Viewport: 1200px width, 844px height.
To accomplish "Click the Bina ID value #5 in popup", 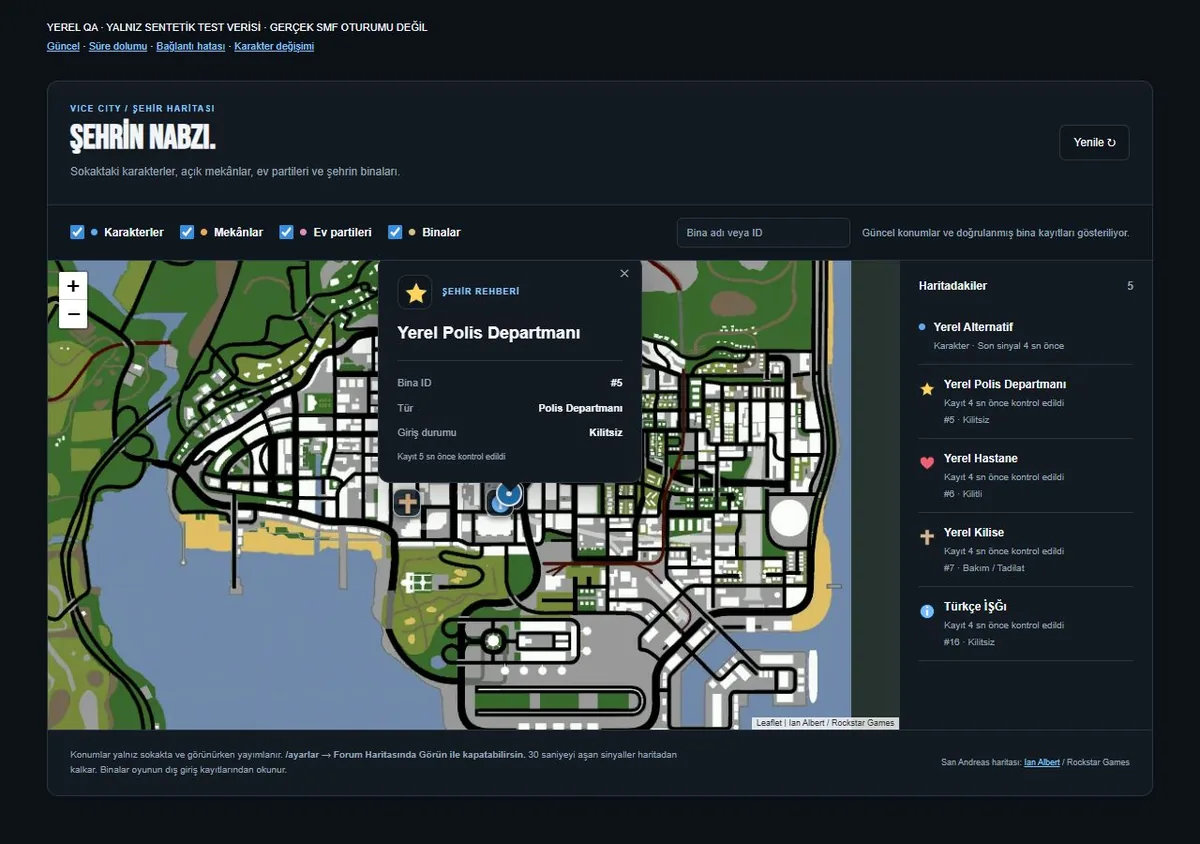I will (616, 383).
